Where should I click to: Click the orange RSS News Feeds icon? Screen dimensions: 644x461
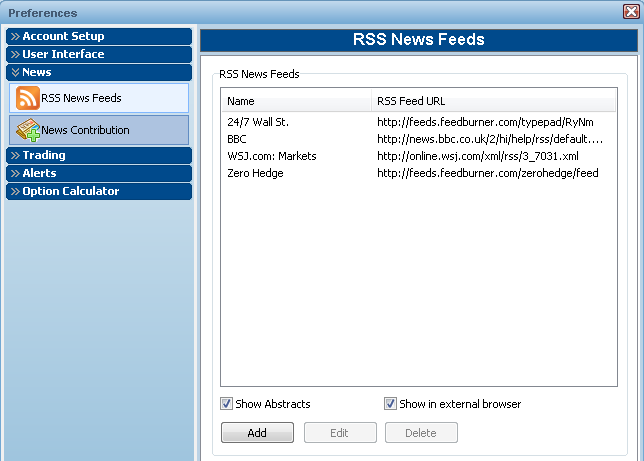point(27,98)
